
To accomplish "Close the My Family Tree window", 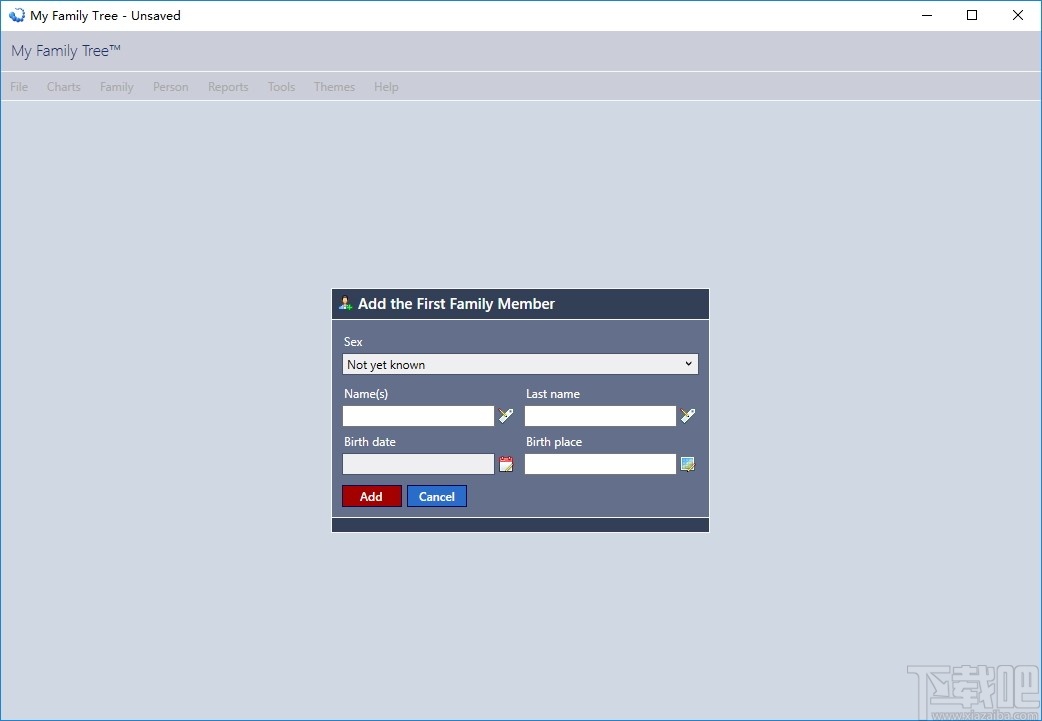I will click(x=1017, y=15).
